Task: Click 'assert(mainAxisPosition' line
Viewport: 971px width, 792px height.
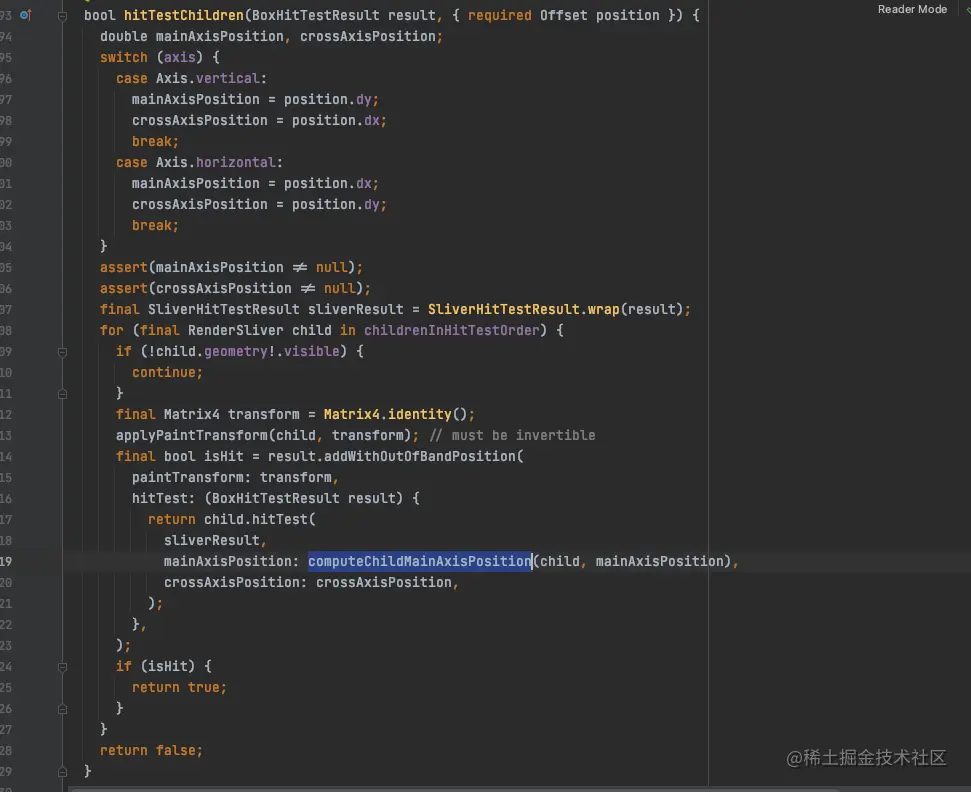Action: pyautogui.click(x=231, y=268)
